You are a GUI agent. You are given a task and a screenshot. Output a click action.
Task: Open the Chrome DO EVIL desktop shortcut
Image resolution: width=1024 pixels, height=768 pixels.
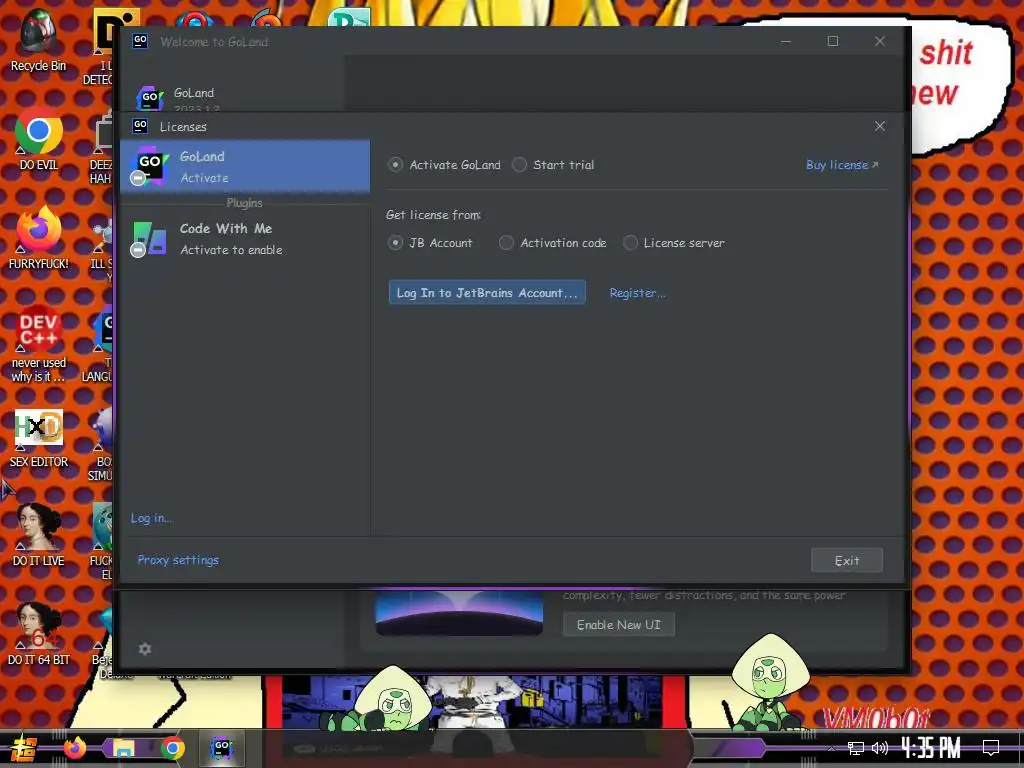(x=39, y=140)
